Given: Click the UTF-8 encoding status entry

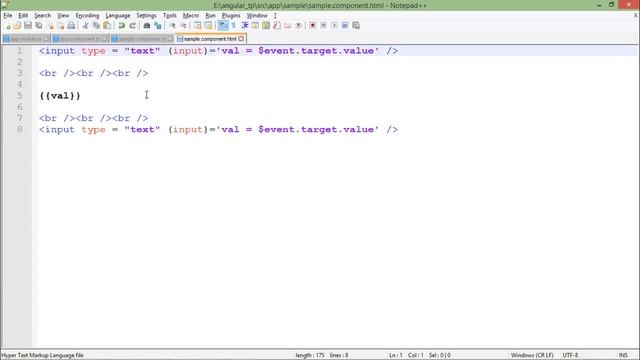Looking at the screenshot, I should click(570, 355).
